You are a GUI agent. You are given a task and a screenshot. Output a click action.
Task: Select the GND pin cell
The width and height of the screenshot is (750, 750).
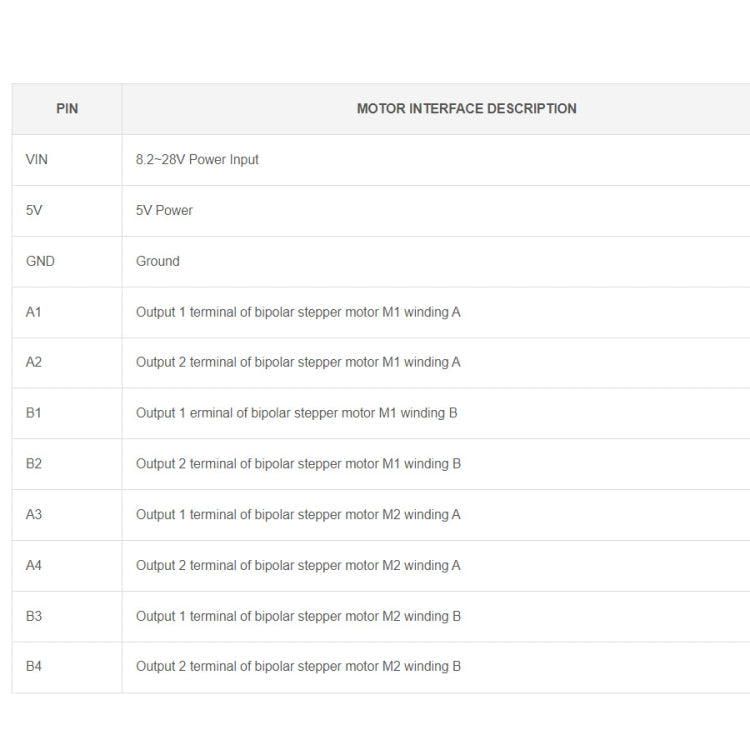coord(40,262)
